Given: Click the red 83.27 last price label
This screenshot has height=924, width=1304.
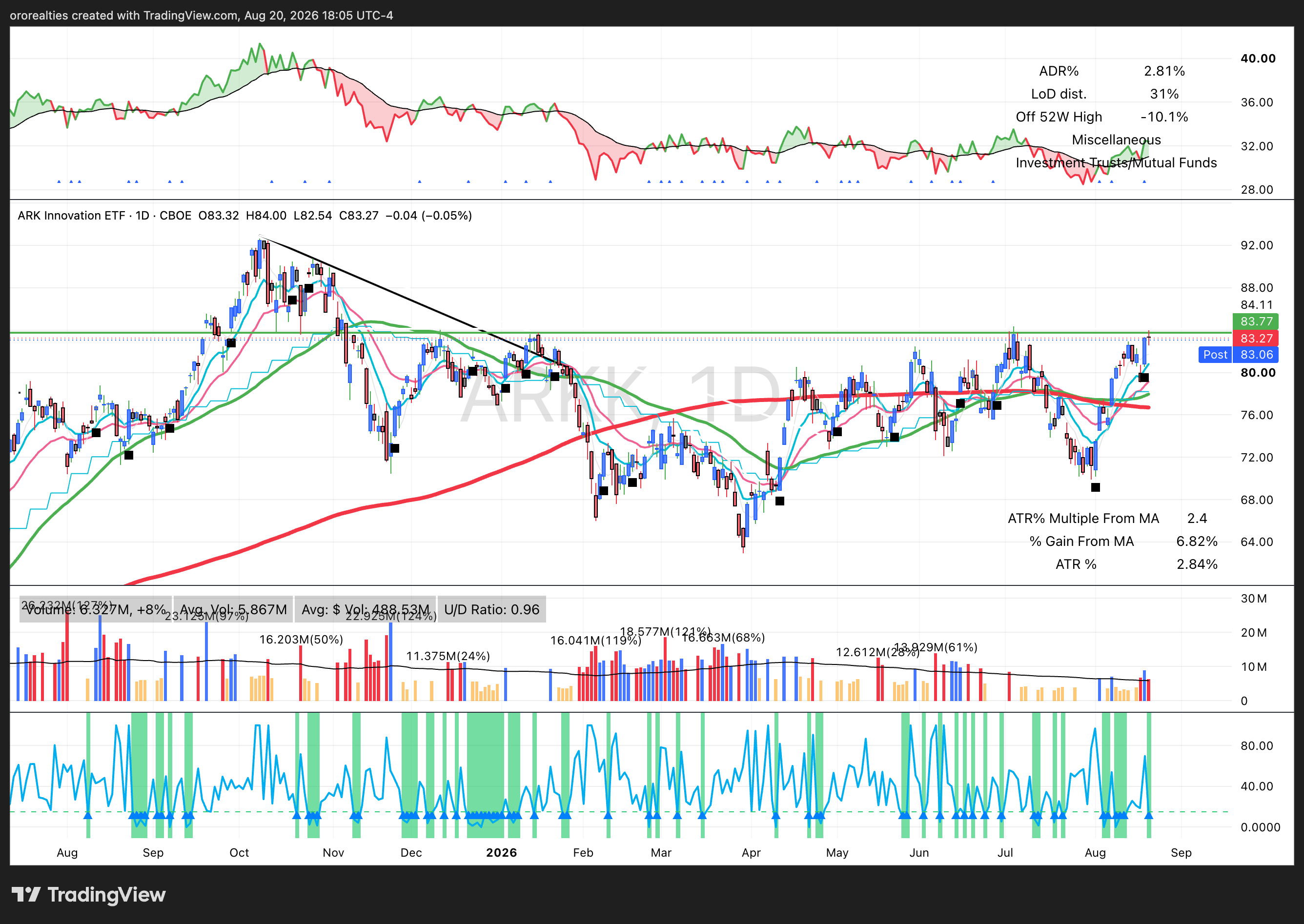Looking at the screenshot, I should pyautogui.click(x=1256, y=339).
